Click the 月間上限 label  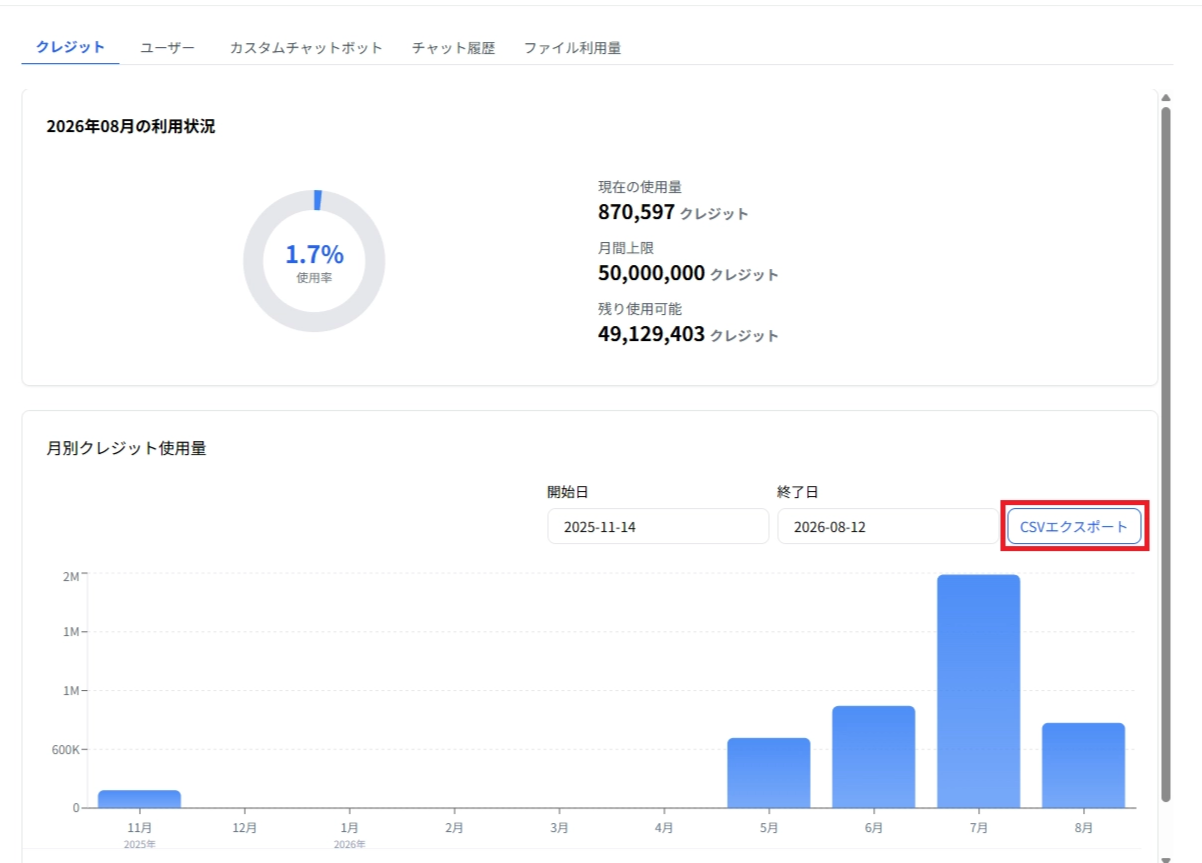(x=626, y=248)
